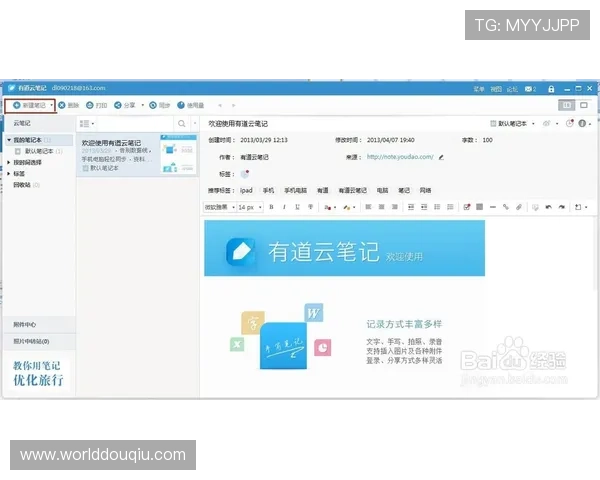Pick the font color swatch
600x480 pixels.
[328, 207]
